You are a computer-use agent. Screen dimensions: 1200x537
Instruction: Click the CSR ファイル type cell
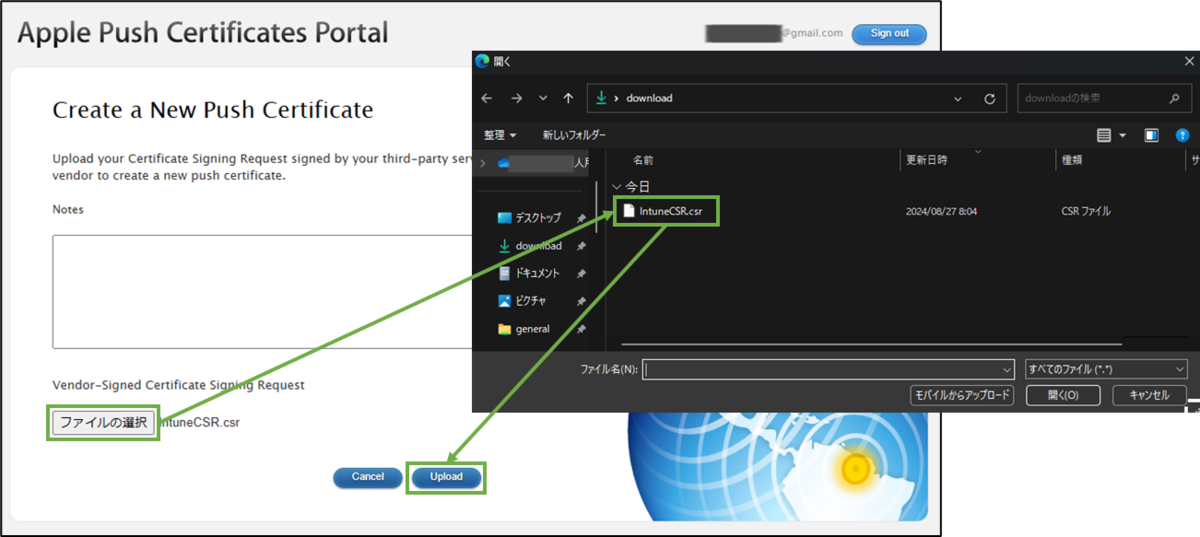pyautogui.click(x=1086, y=212)
